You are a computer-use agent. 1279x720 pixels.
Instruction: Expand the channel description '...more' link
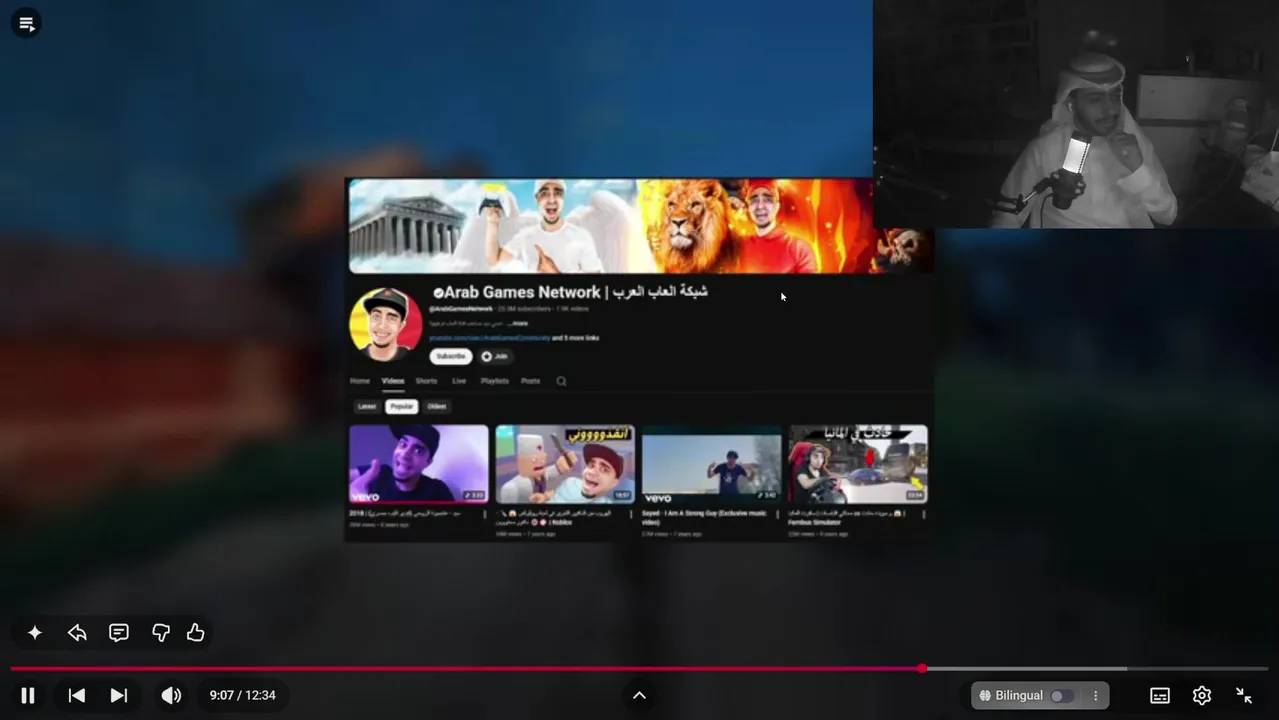[518, 324]
